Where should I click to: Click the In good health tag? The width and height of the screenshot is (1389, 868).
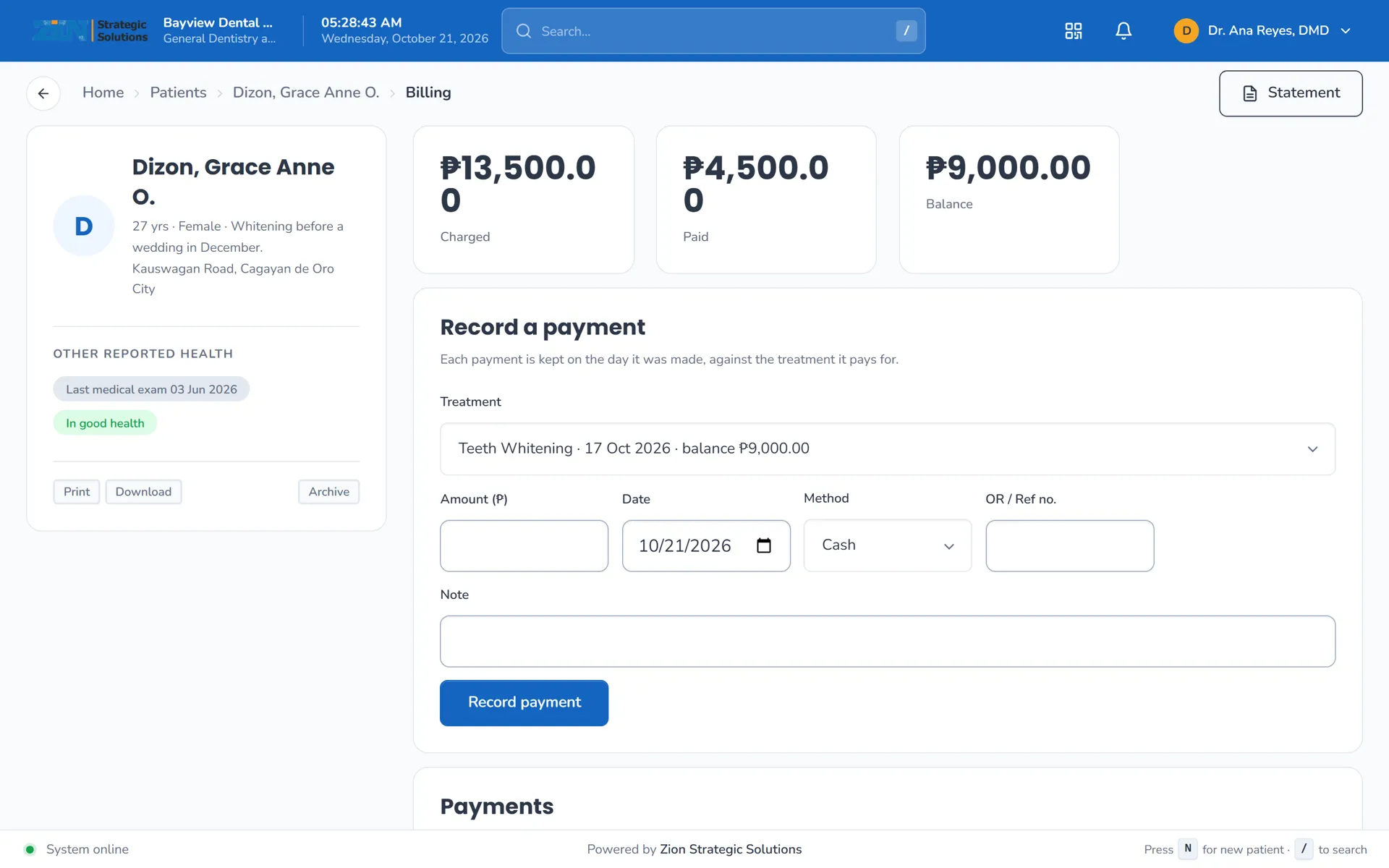105,423
